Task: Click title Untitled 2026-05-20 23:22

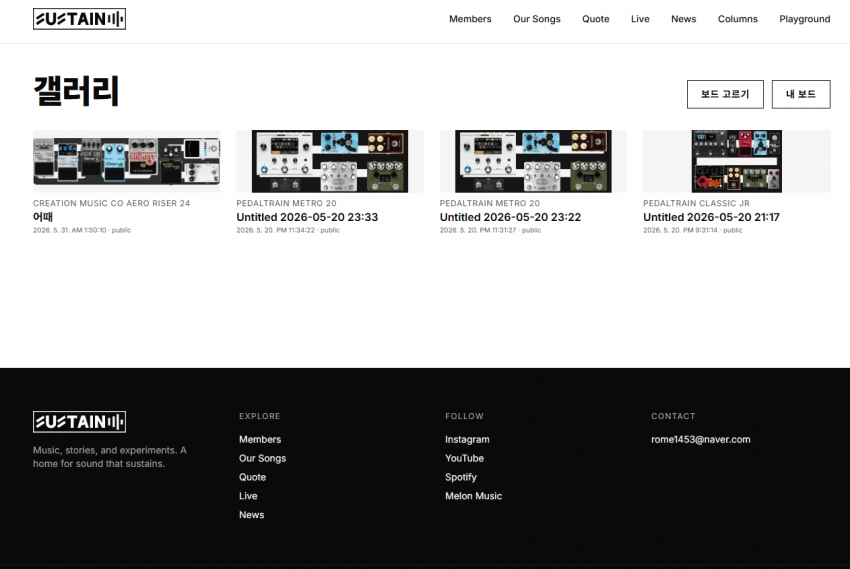Action: click(510, 217)
